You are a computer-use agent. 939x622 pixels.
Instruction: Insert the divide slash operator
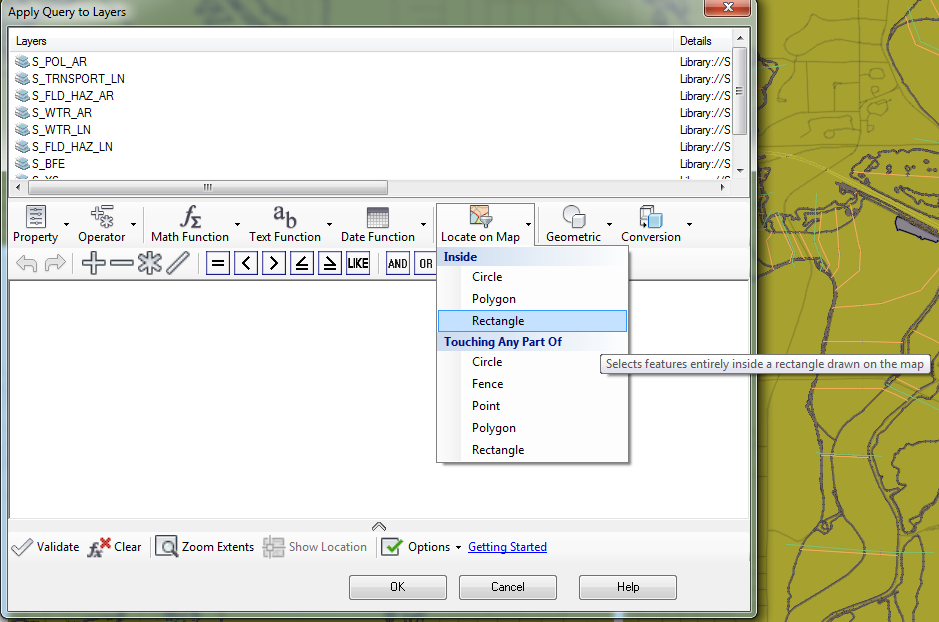(x=178, y=263)
